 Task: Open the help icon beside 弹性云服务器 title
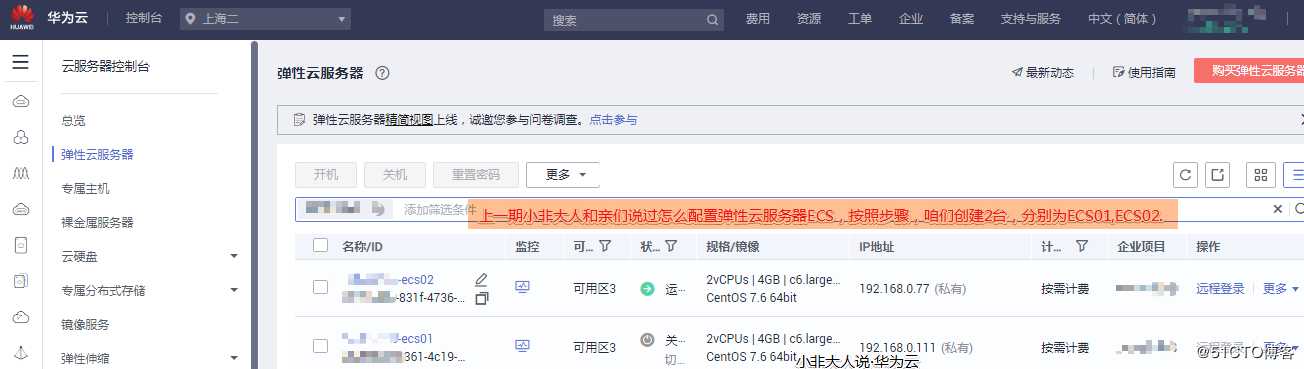pyautogui.click(x=382, y=73)
